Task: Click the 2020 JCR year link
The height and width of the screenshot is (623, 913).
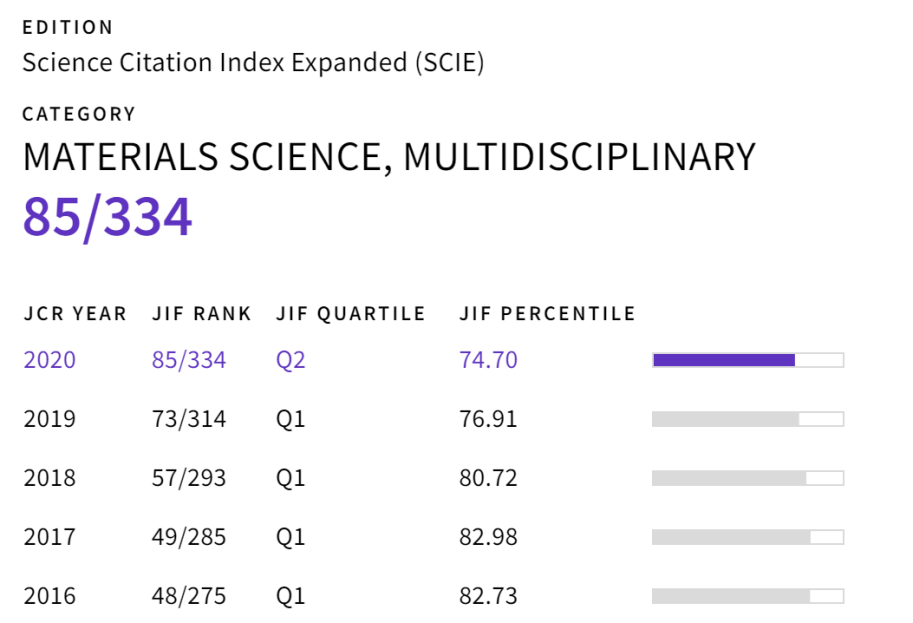Action: 49,360
